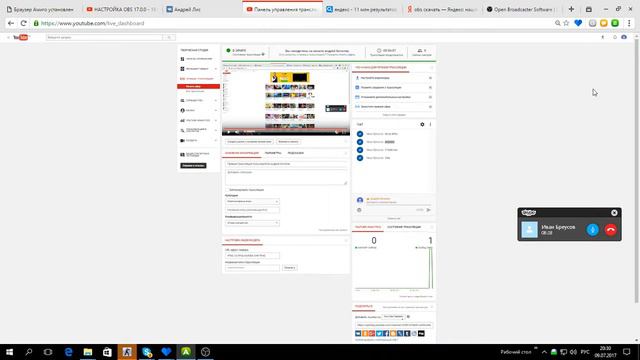Click the YouTube search magnifier button
640x360 pixels.
(x=169, y=37)
